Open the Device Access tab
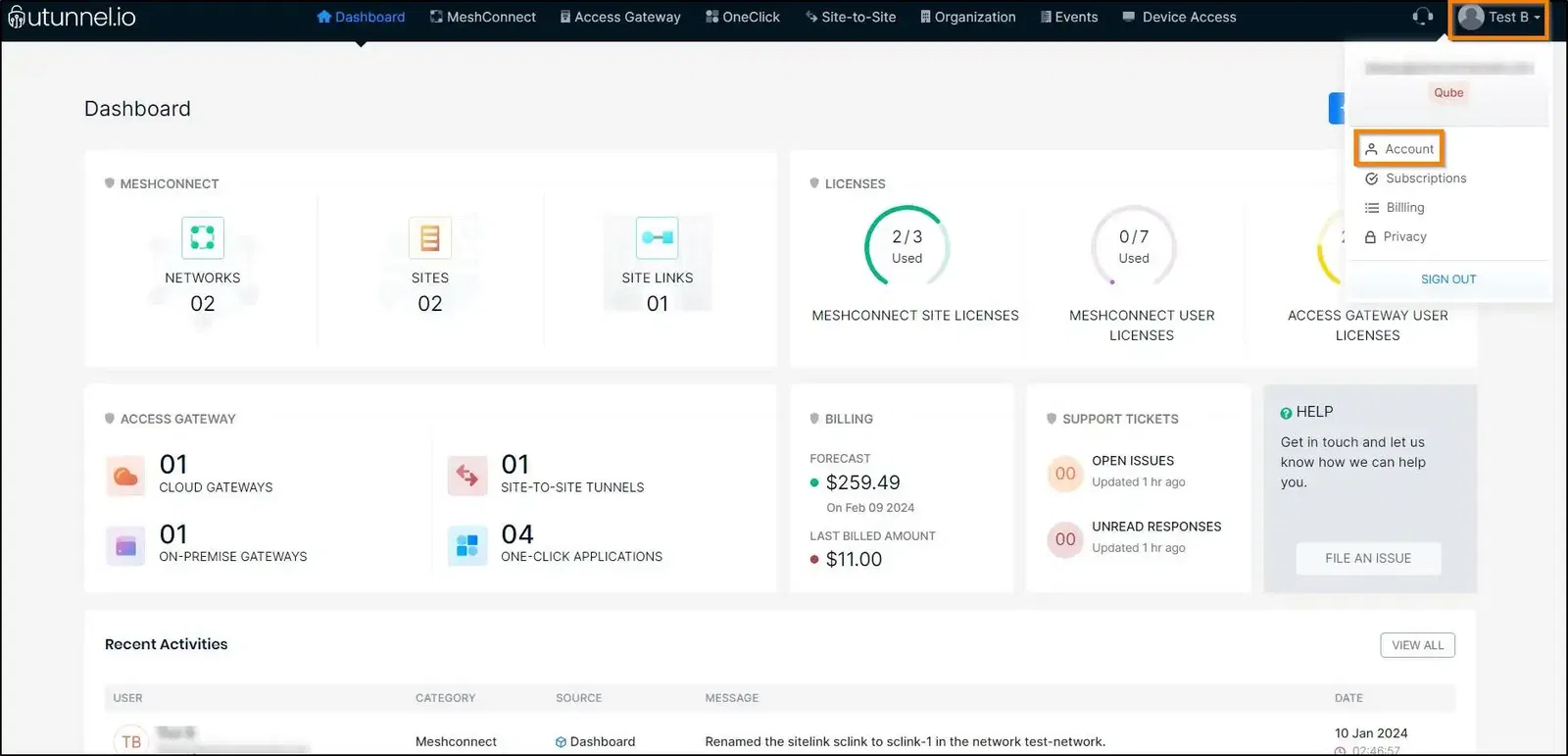1568x756 pixels. 1179,17
